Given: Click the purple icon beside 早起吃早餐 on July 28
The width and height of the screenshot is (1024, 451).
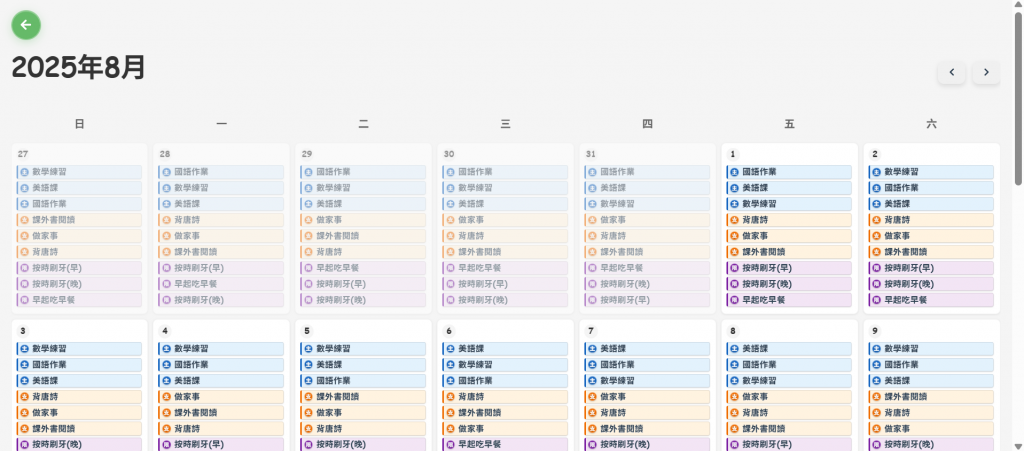Looking at the screenshot, I should point(166,284).
